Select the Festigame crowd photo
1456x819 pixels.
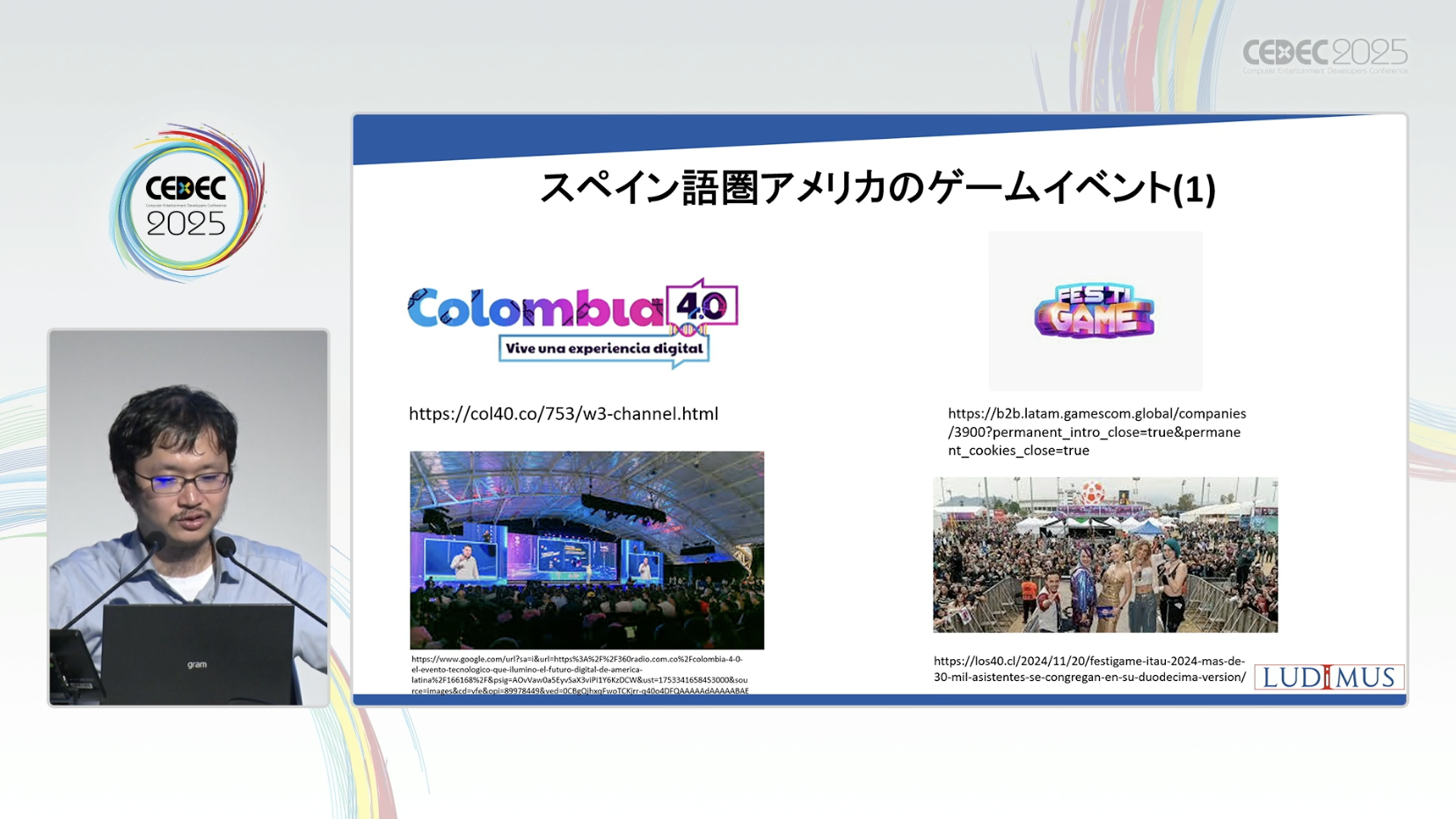tap(1104, 554)
